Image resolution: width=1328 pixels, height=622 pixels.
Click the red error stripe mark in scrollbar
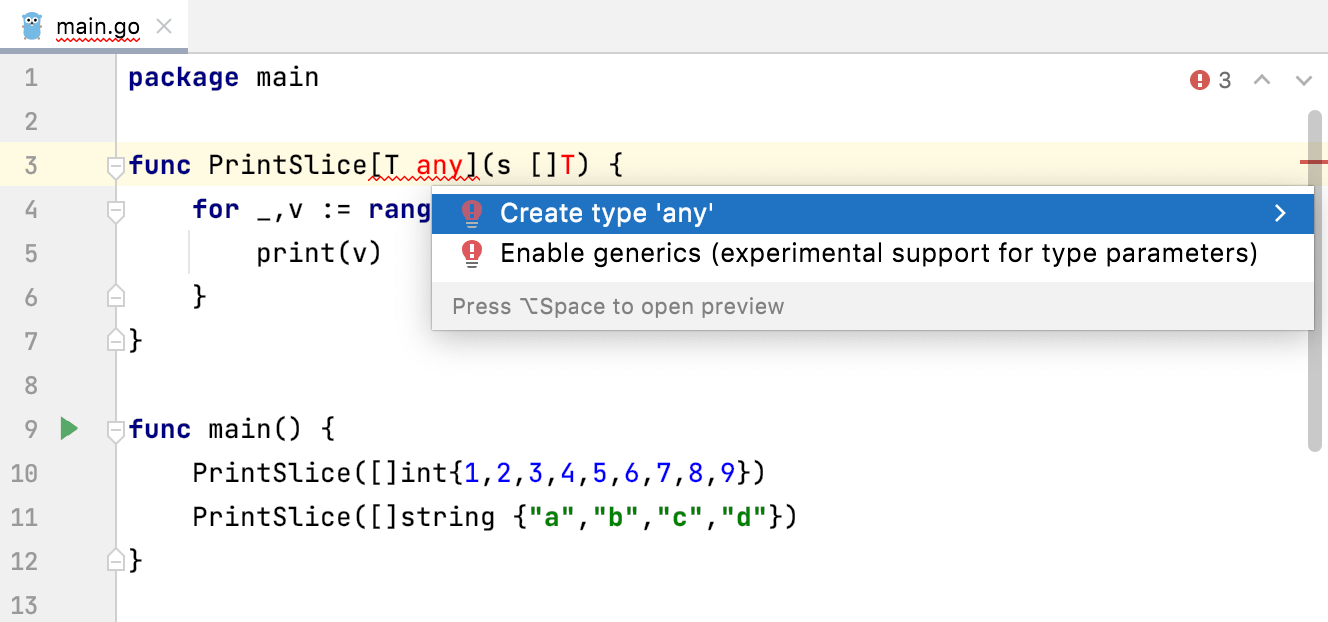click(x=1314, y=160)
